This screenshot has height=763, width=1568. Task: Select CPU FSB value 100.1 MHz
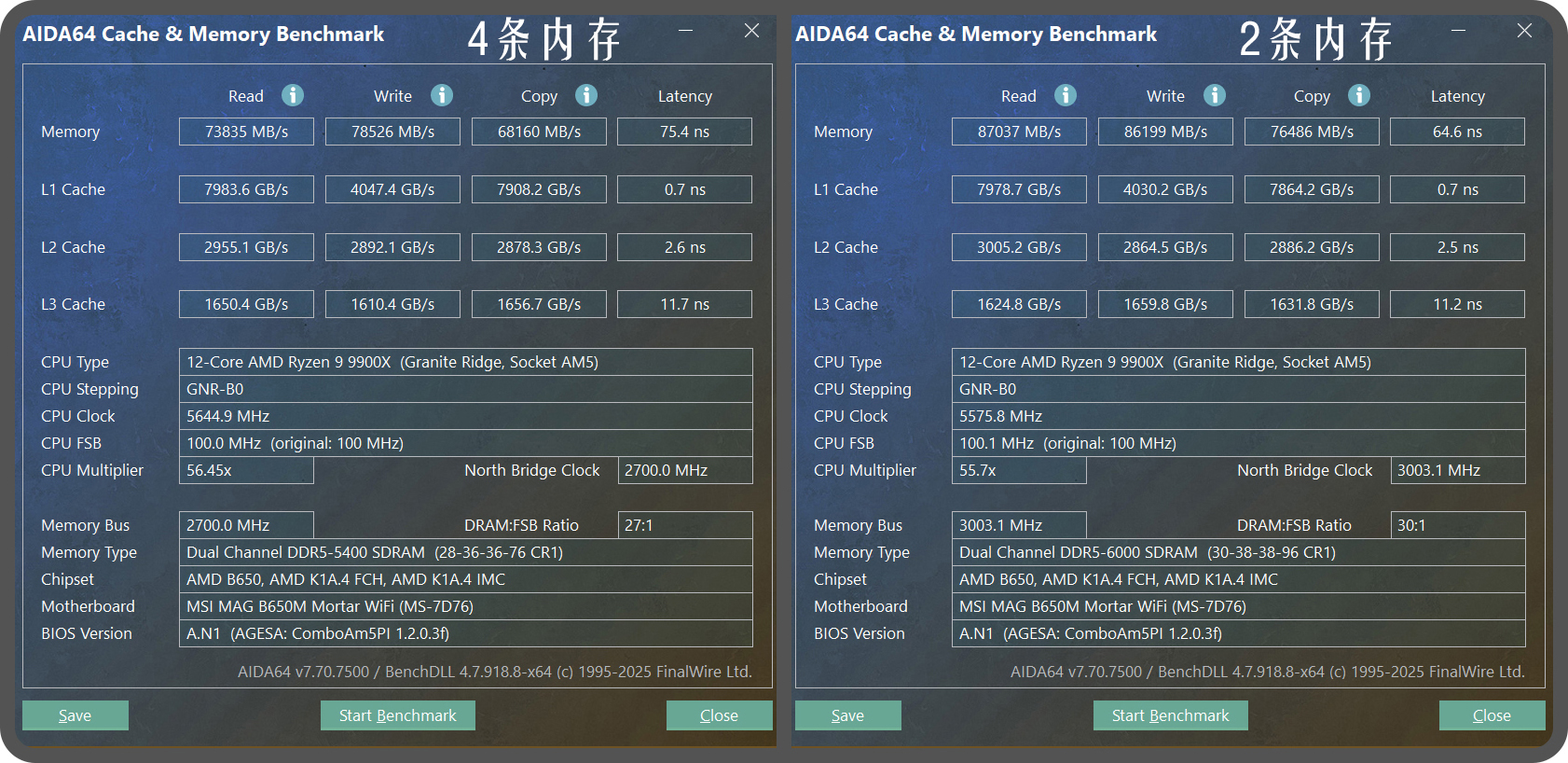(x=1239, y=443)
